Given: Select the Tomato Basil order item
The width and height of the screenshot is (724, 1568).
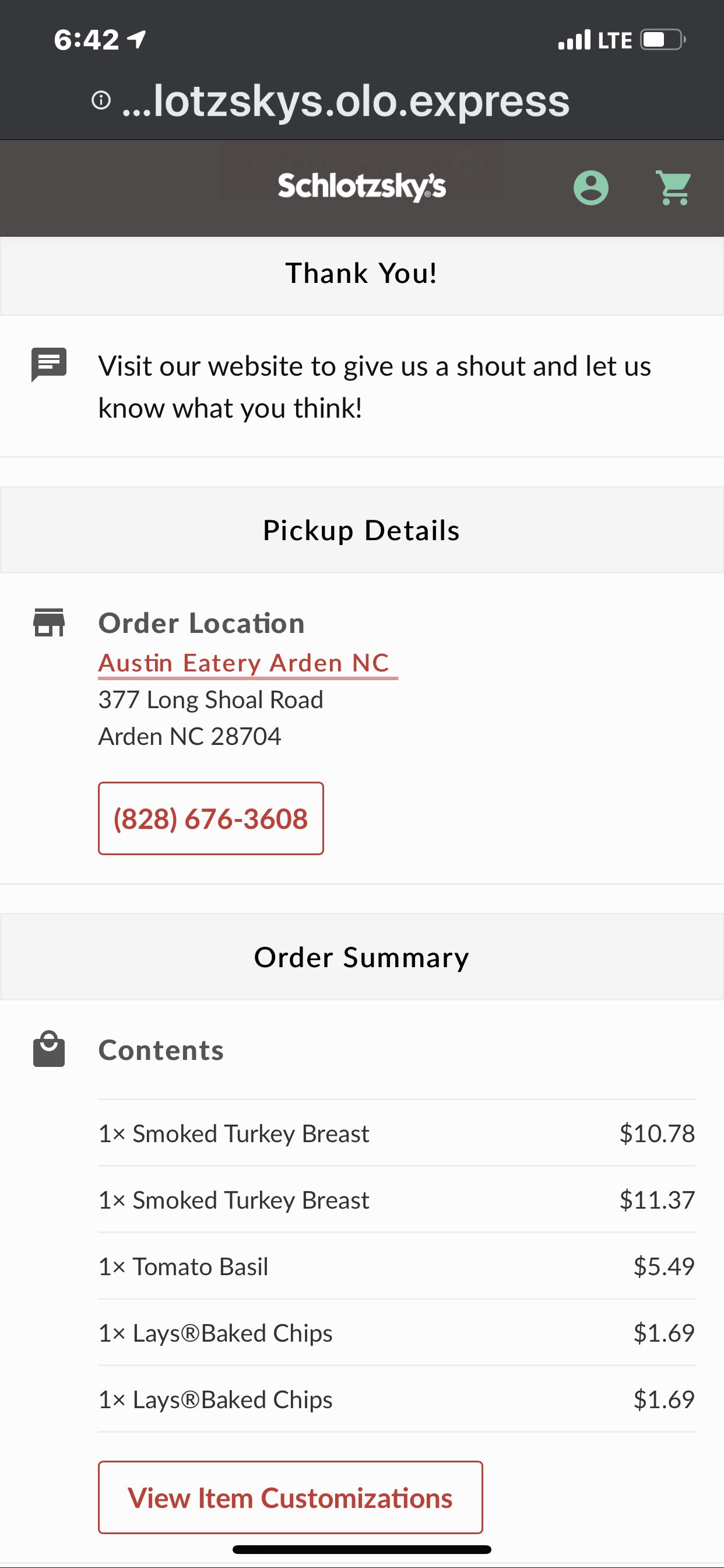Looking at the screenshot, I should 396,1266.
